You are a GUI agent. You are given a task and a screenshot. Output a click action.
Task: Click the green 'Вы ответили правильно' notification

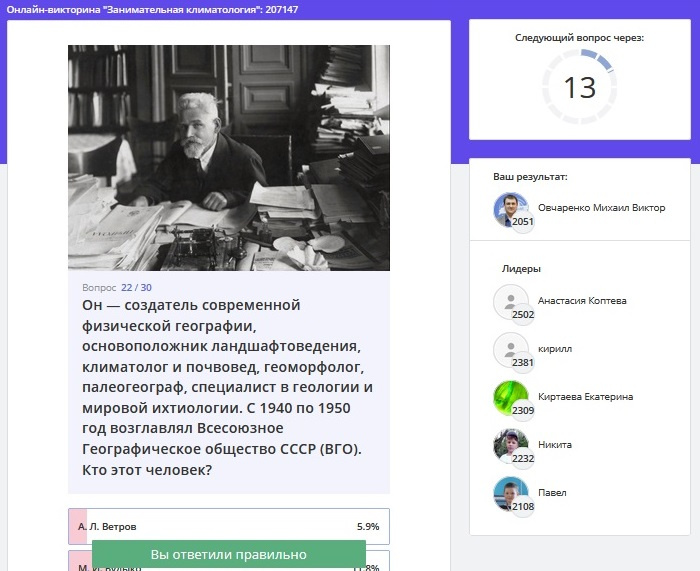pos(228,554)
